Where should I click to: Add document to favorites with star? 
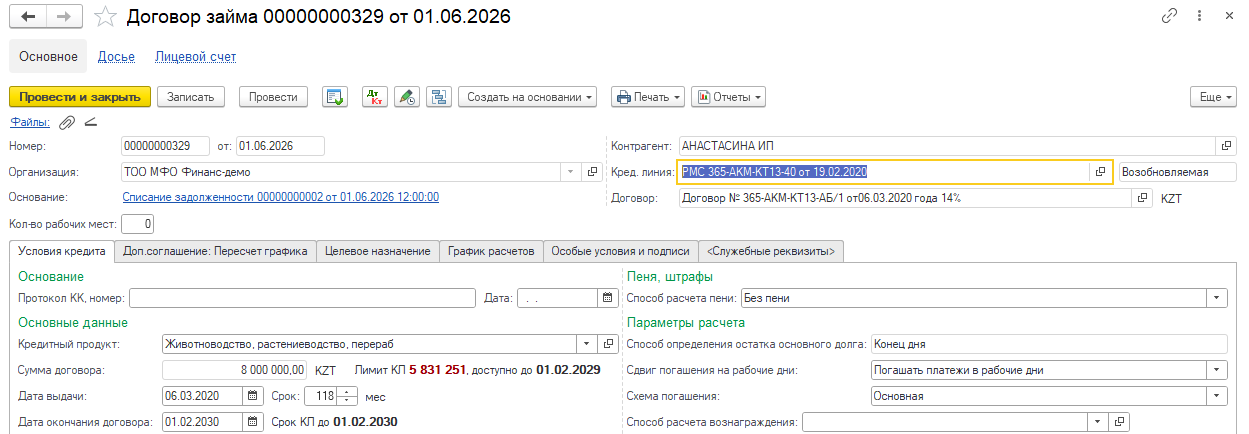click(x=103, y=17)
